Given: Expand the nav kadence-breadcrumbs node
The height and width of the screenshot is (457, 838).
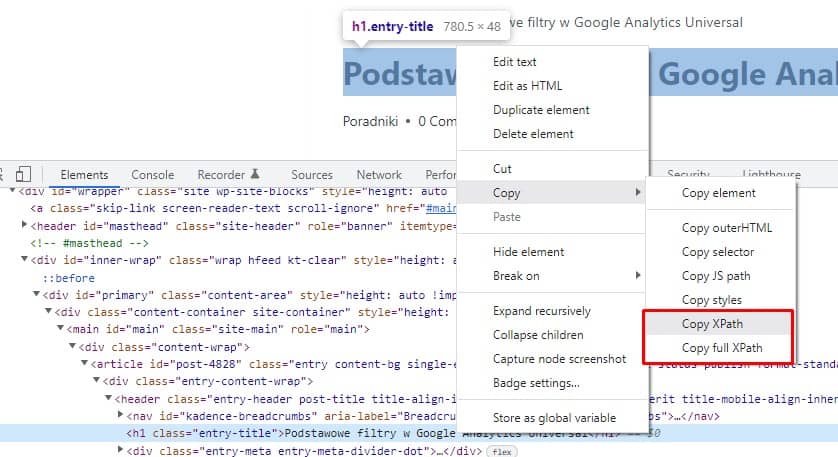Looking at the screenshot, I should pos(121,416).
